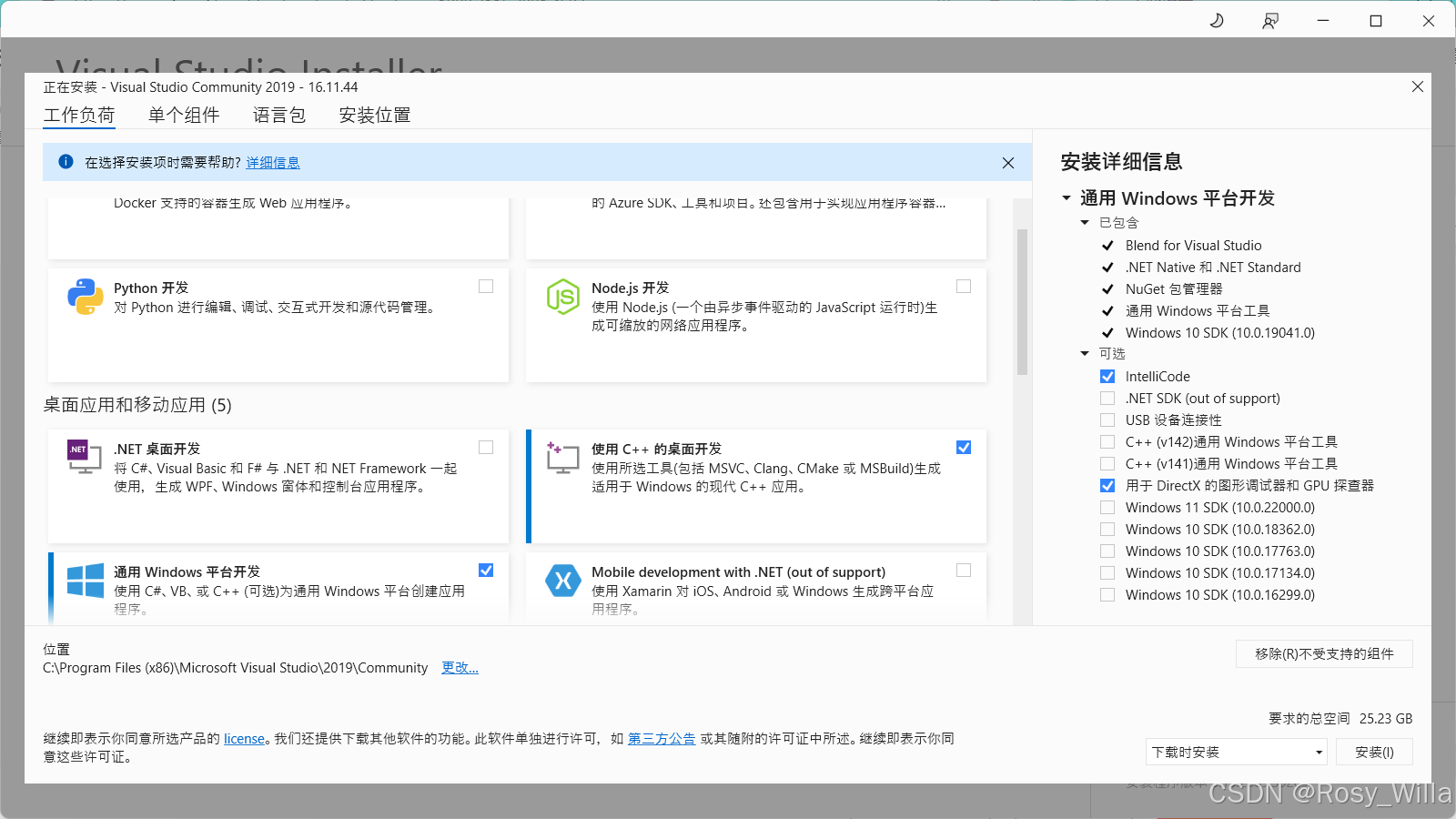Image resolution: width=1456 pixels, height=819 pixels.
Task: Check .NET SDK (out of support) option
Action: (1107, 399)
